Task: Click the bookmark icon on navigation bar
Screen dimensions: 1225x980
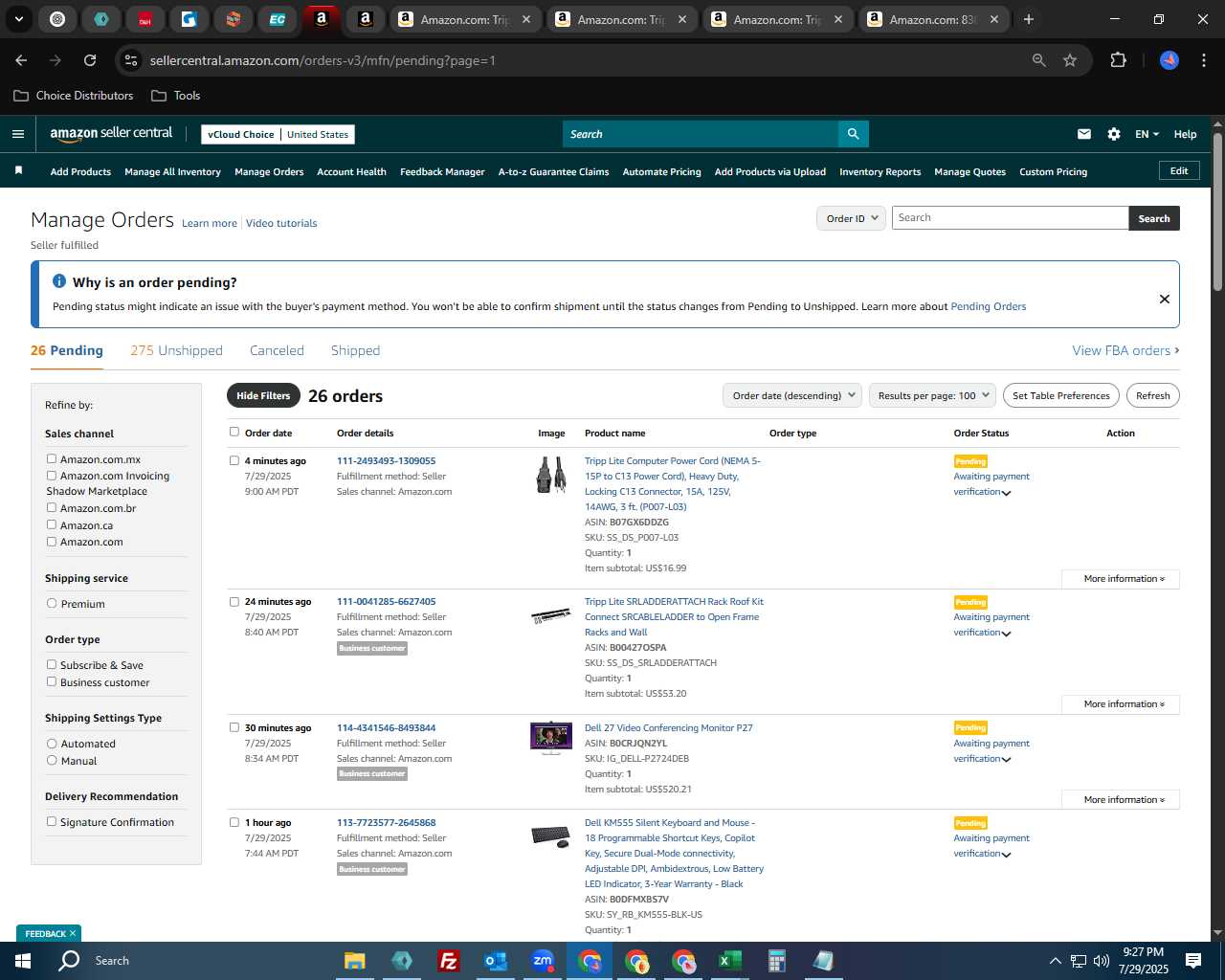Action: (18, 170)
